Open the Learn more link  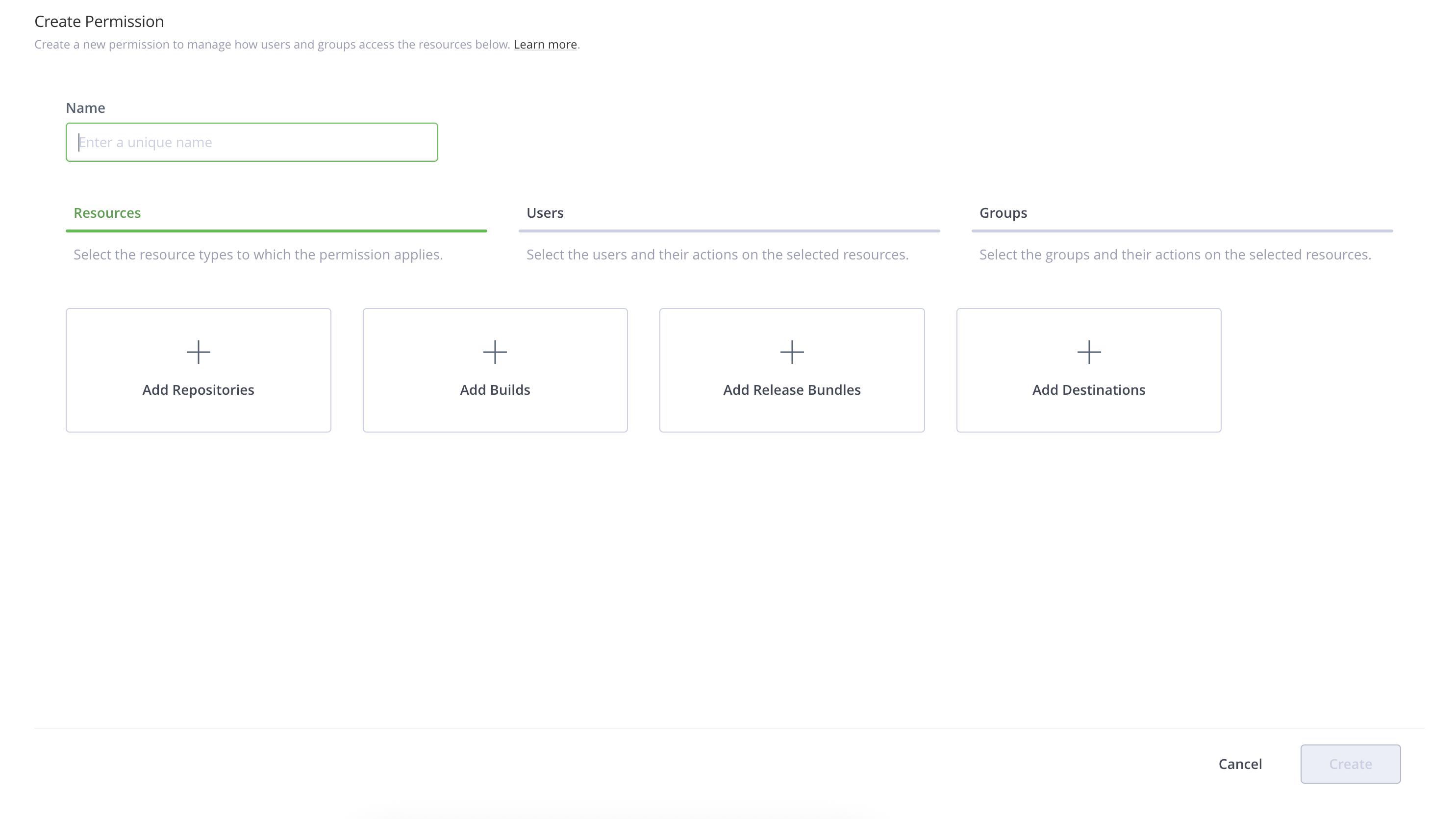[544, 44]
